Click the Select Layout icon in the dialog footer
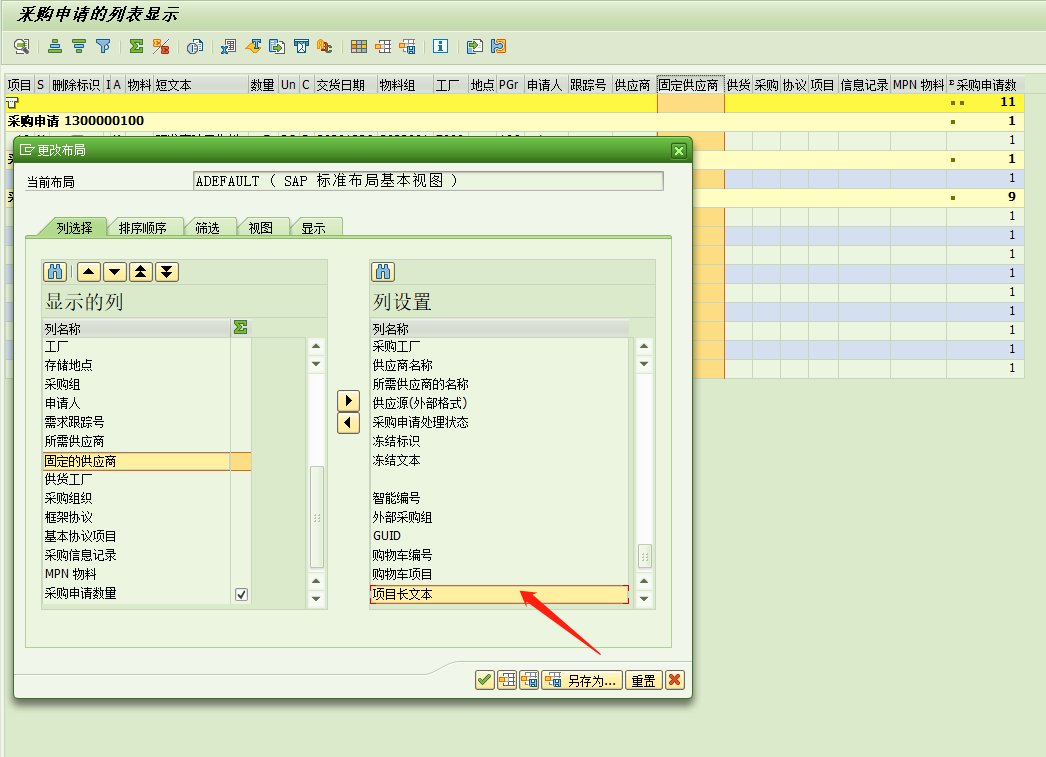This screenshot has width=1046, height=757. (x=507, y=680)
